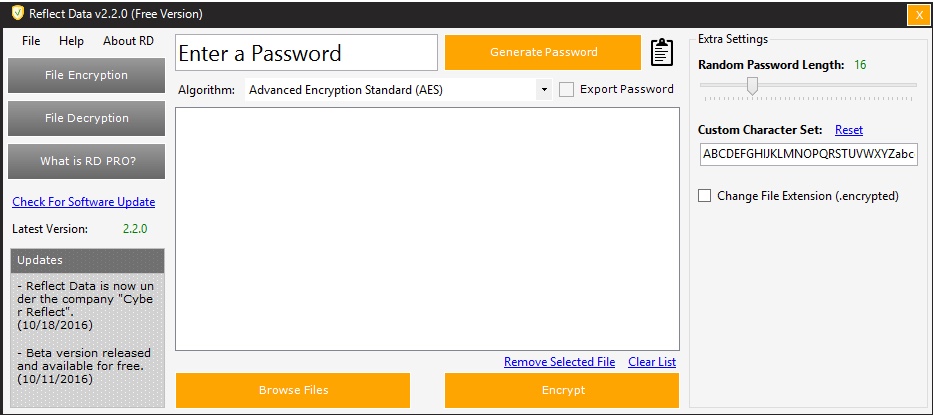Click the Random Password Length slider handle
The image size is (933, 415).
(752, 86)
